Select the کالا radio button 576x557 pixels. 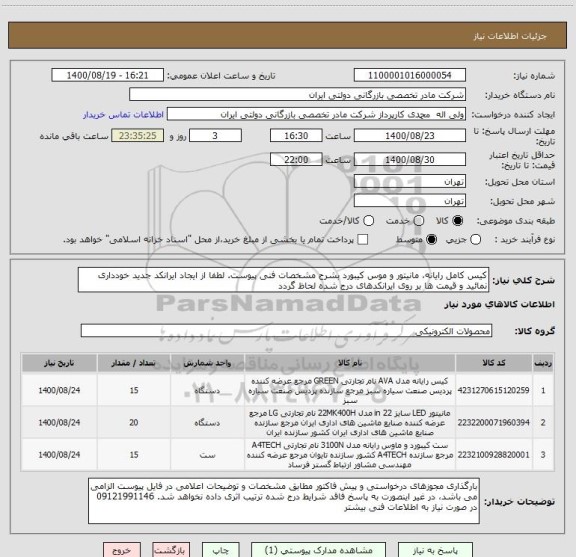click(x=458, y=221)
